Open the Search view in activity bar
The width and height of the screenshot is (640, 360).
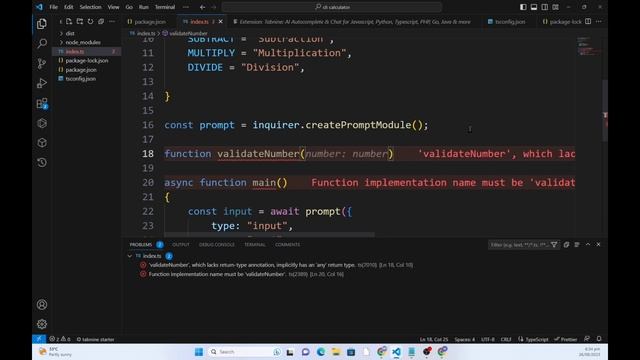pos(42,43)
